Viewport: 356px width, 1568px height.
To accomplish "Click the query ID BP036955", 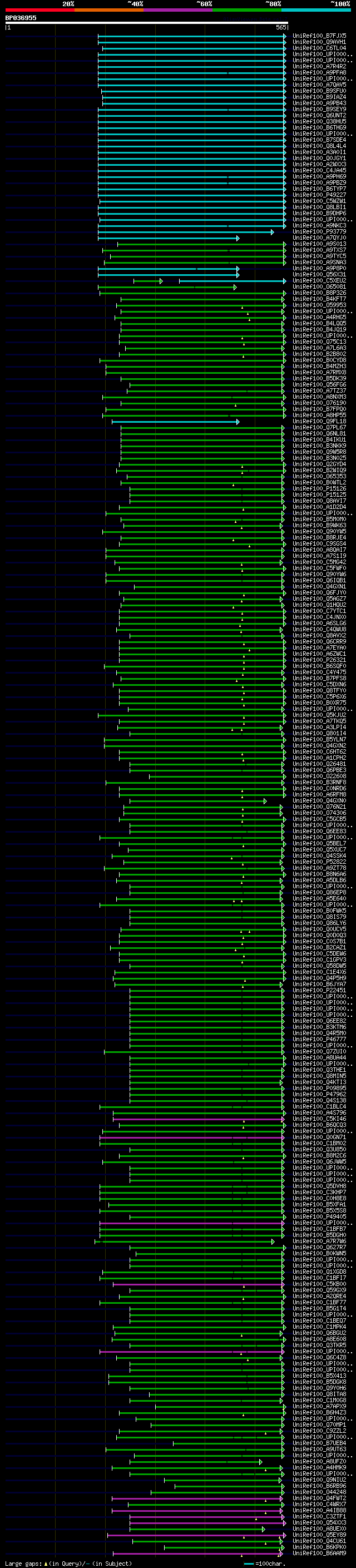I will point(21,18).
